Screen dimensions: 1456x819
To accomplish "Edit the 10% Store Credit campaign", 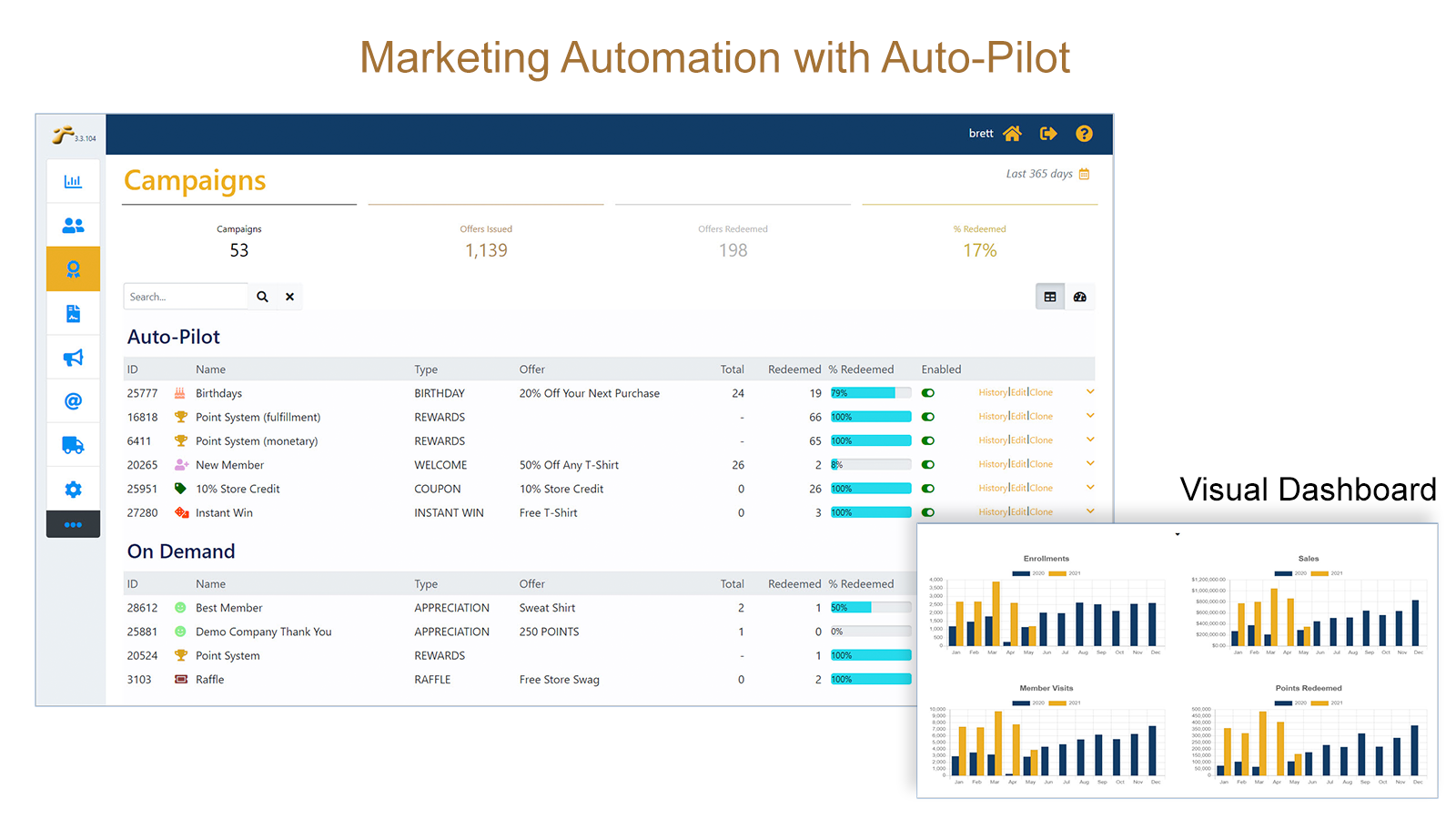I will pyautogui.click(x=1018, y=489).
